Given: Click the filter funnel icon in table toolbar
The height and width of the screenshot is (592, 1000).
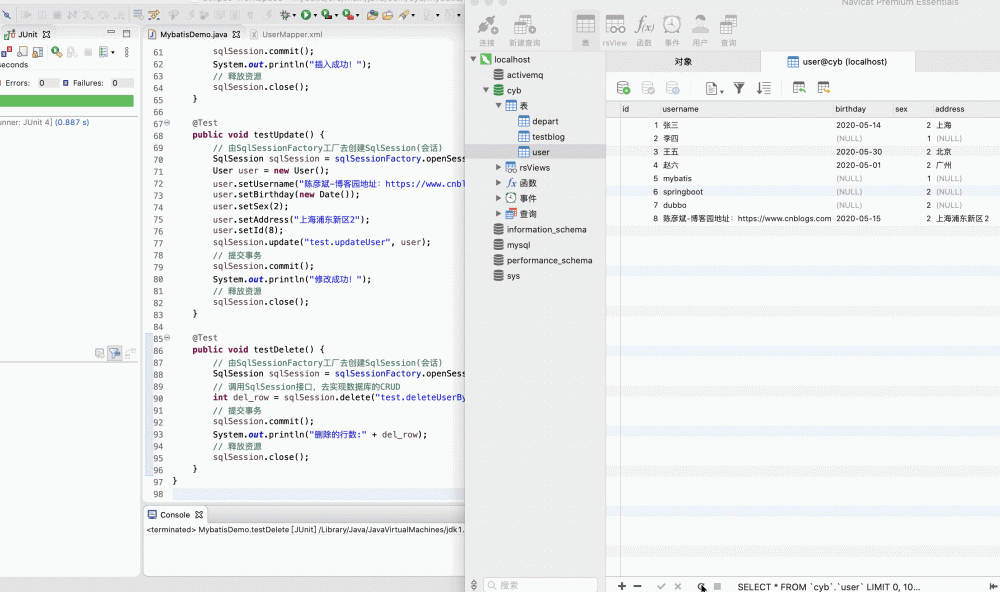Looking at the screenshot, I should (x=739, y=88).
